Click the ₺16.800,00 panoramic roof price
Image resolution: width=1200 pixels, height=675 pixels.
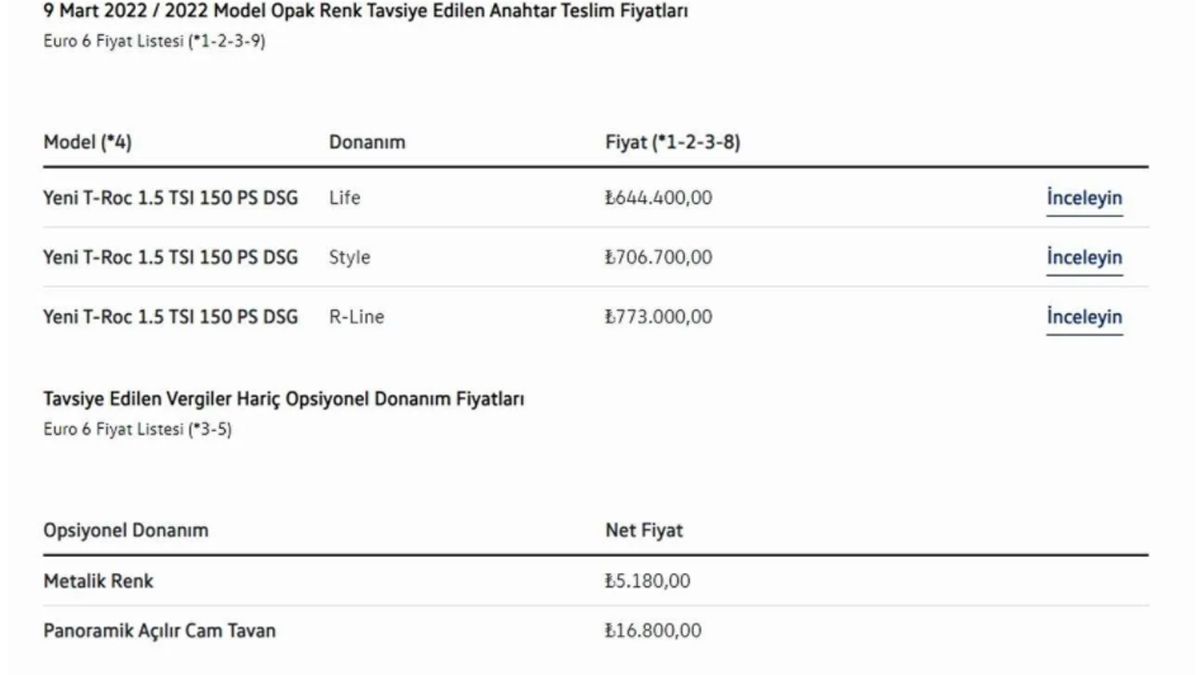[653, 632]
